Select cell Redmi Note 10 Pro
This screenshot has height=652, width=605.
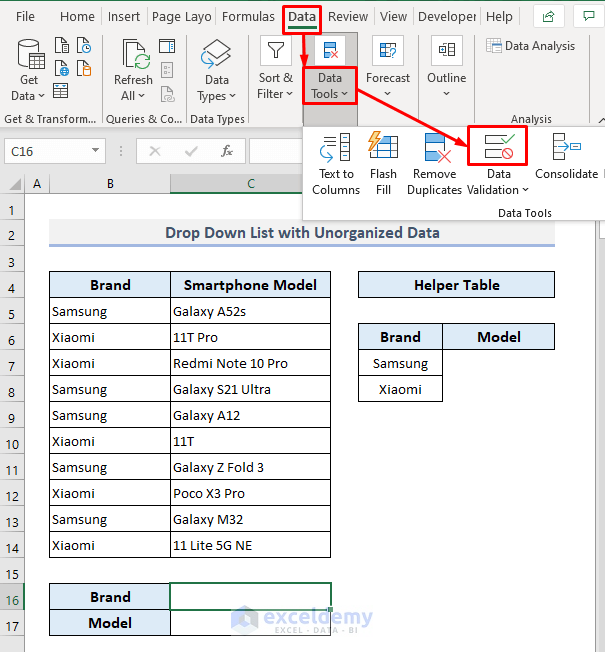point(250,363)
